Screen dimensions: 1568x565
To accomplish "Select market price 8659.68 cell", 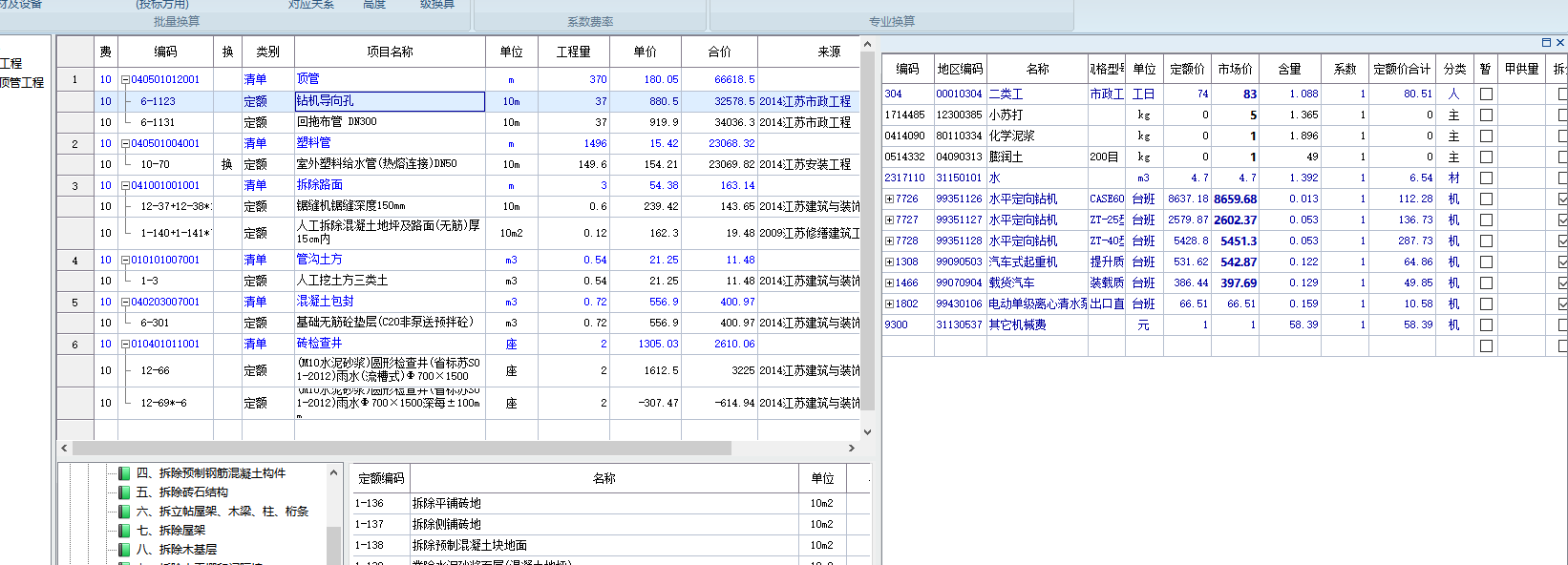I will coord(1235,199).
